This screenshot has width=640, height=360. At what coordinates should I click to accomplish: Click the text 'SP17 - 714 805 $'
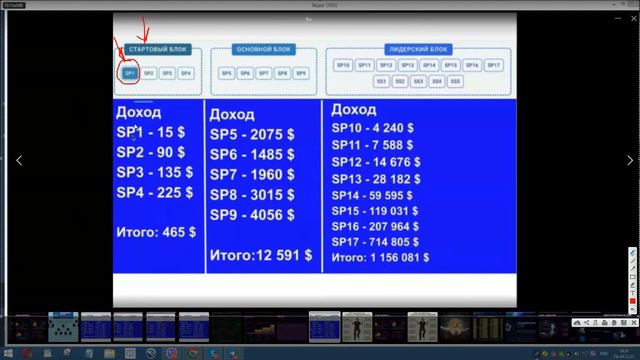click(375, 242)
